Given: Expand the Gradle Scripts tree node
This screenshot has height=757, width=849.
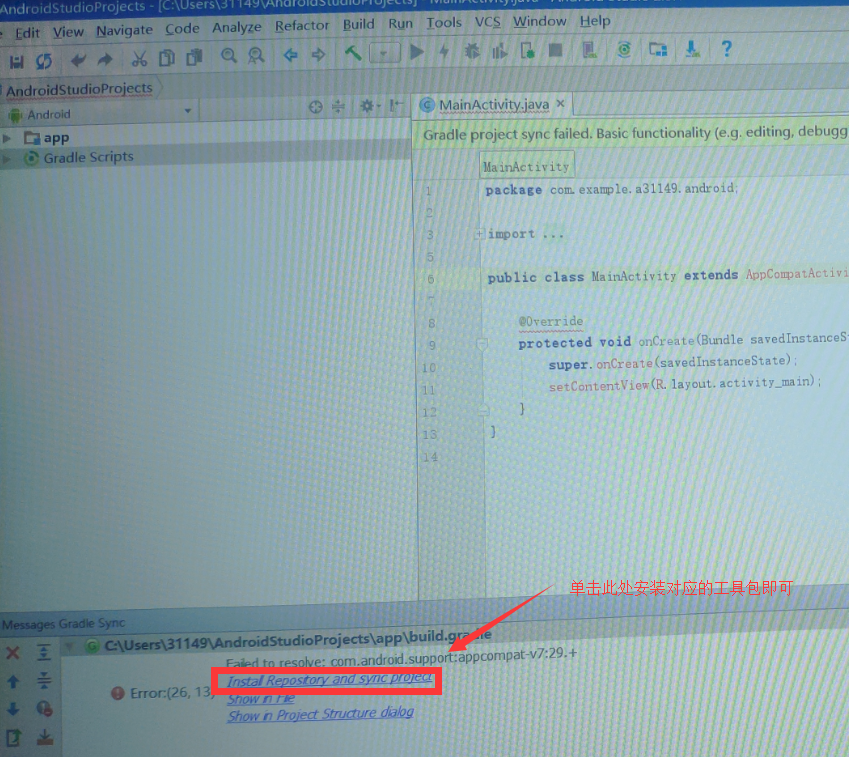Looking at the screenshot, I should pos(6,159).
